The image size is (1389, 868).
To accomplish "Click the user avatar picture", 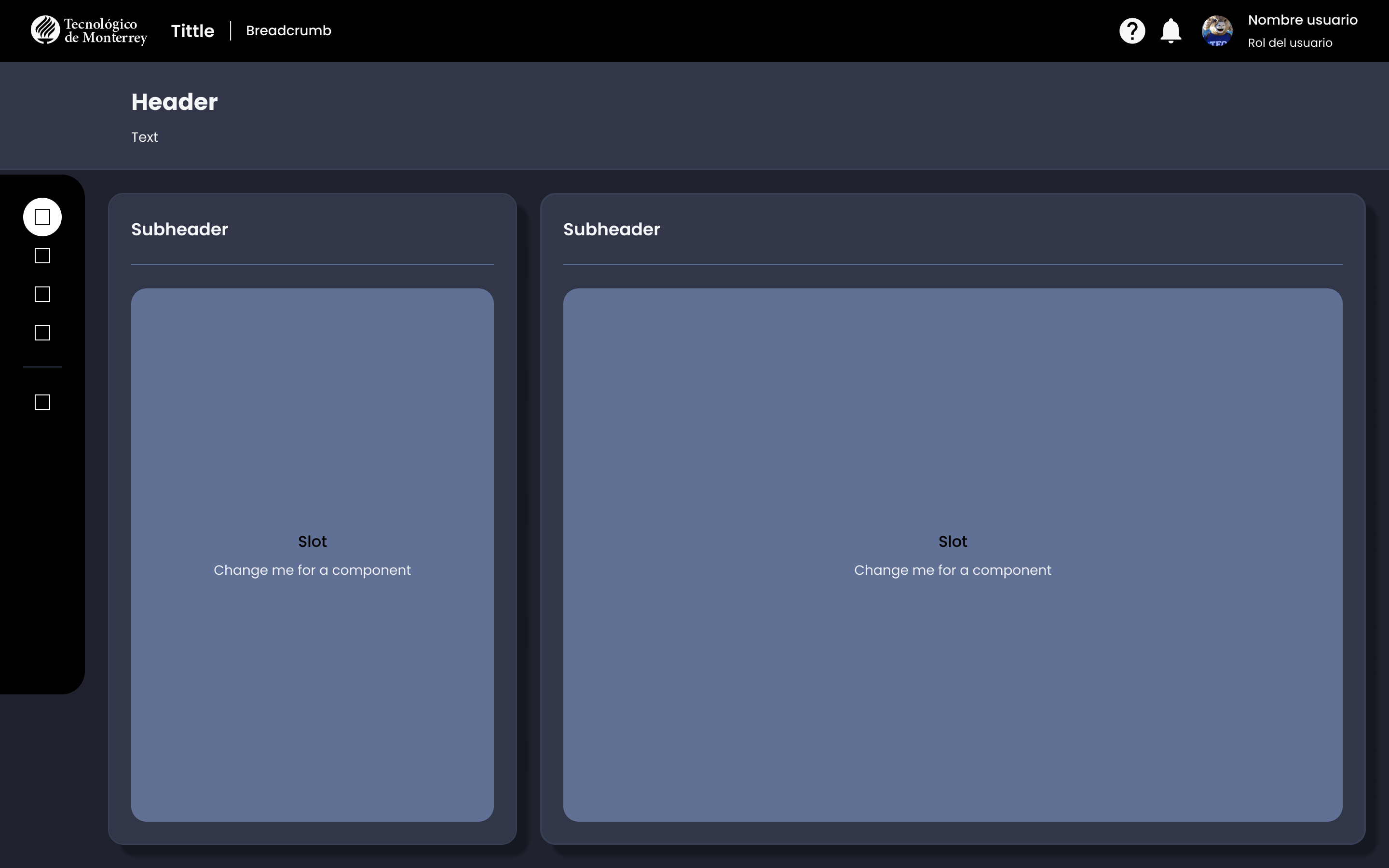I will click(x=1217, y=30).
